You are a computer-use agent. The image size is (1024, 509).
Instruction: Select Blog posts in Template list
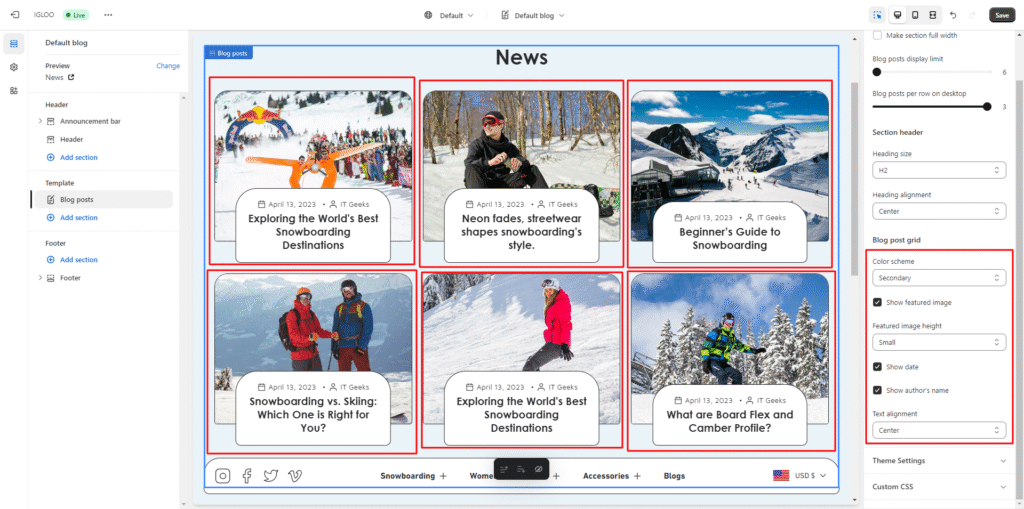76,200
